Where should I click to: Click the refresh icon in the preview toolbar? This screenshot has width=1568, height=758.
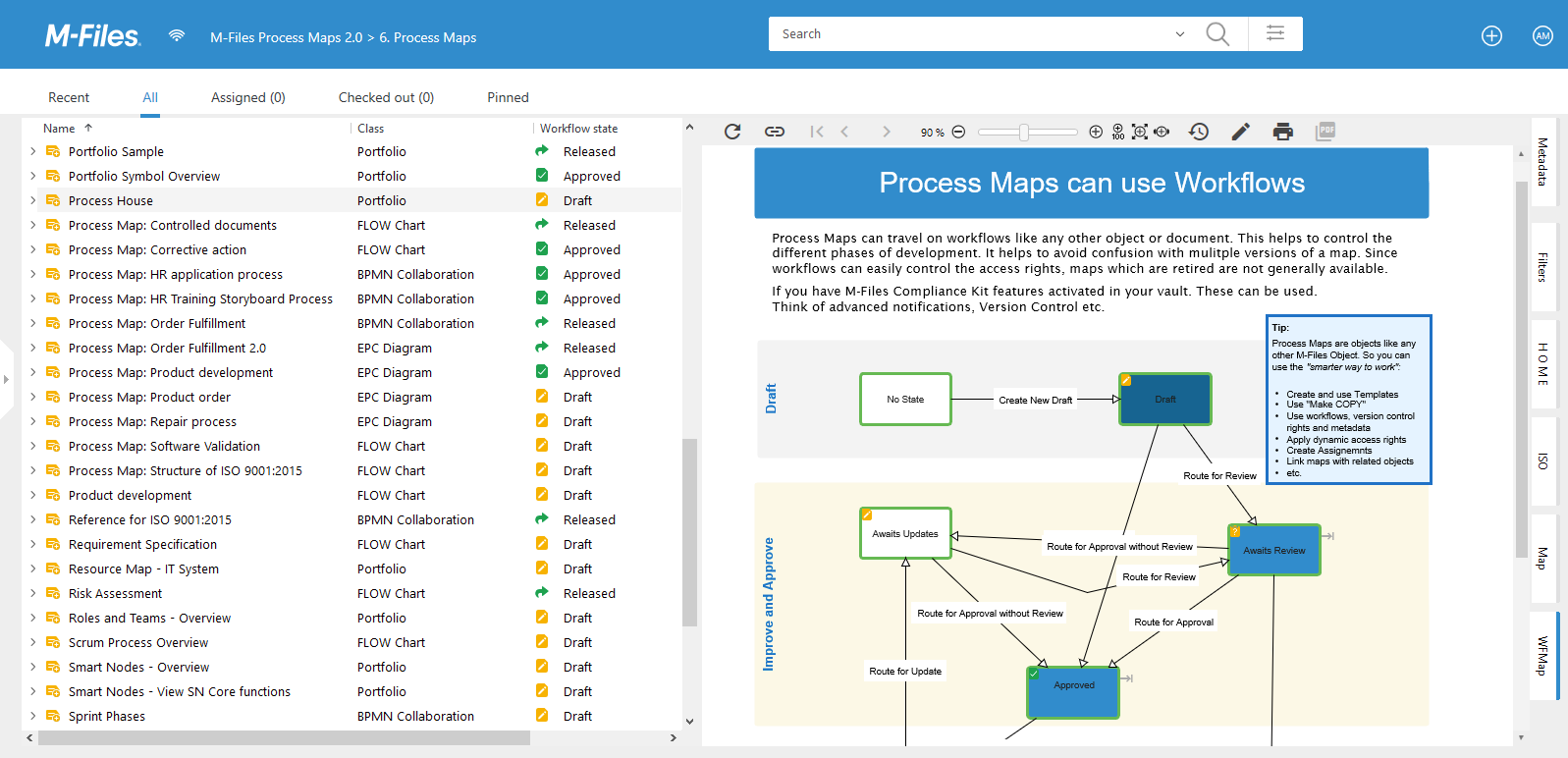tap(732, 132)
